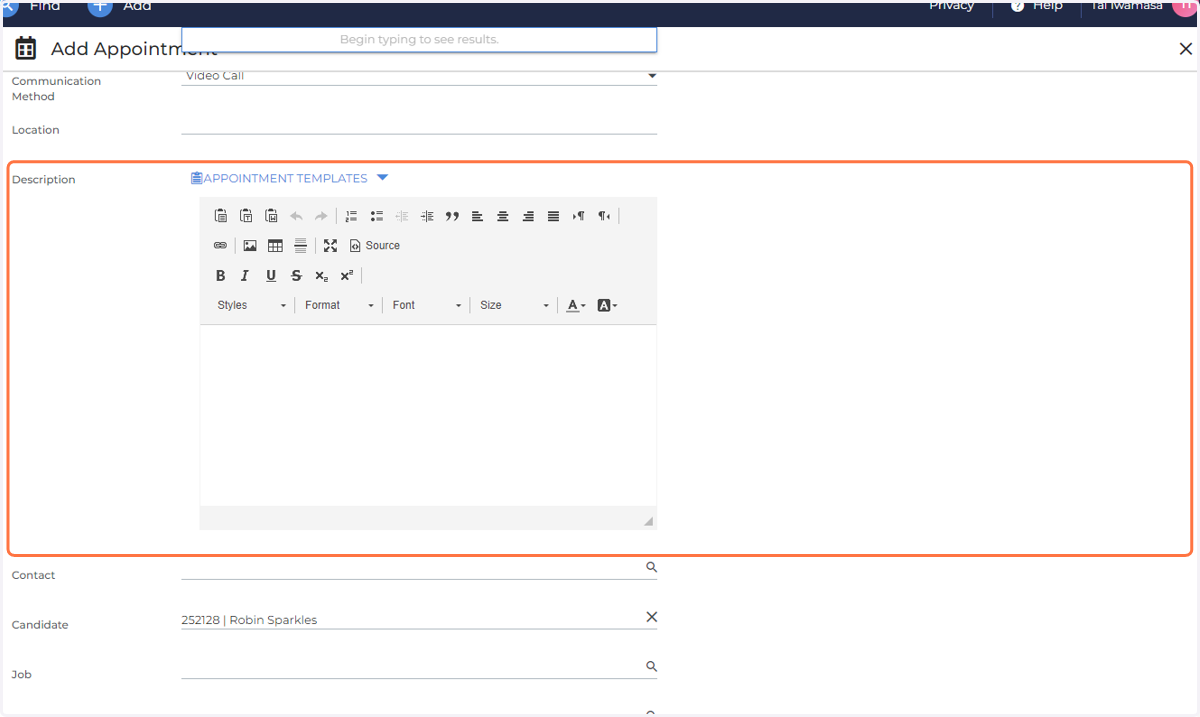Click the Paste icon in editor toolbar
Screen dimensions: 1200x717
pos(221,216)
